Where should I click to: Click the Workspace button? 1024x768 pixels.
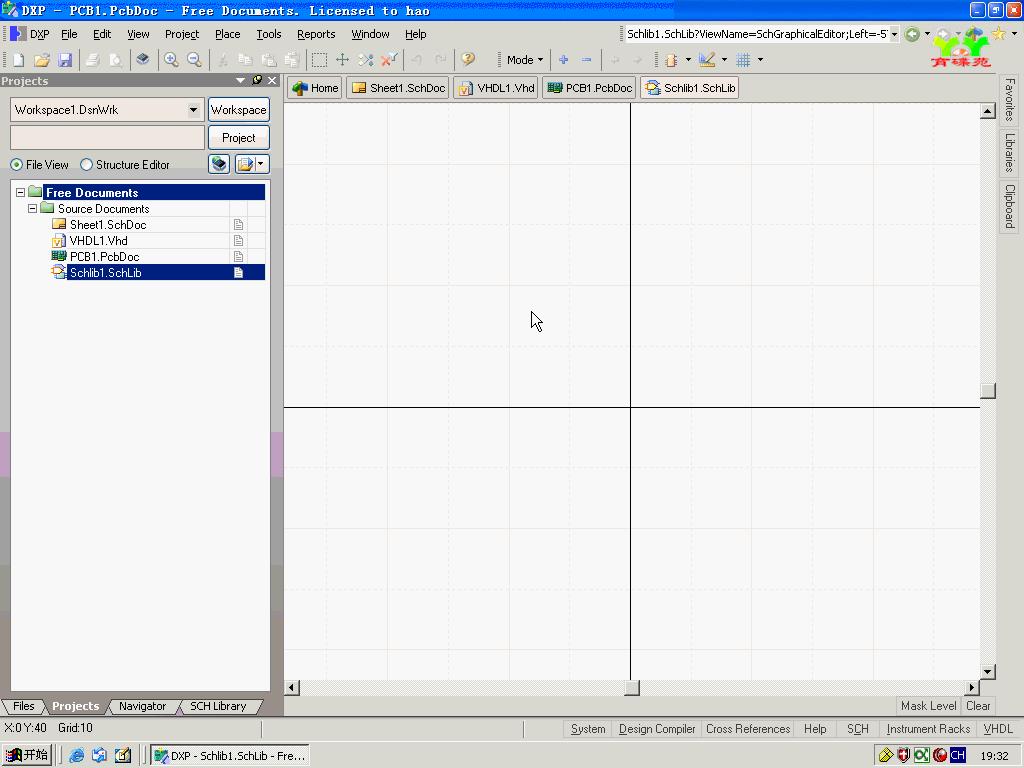[238, 110]
